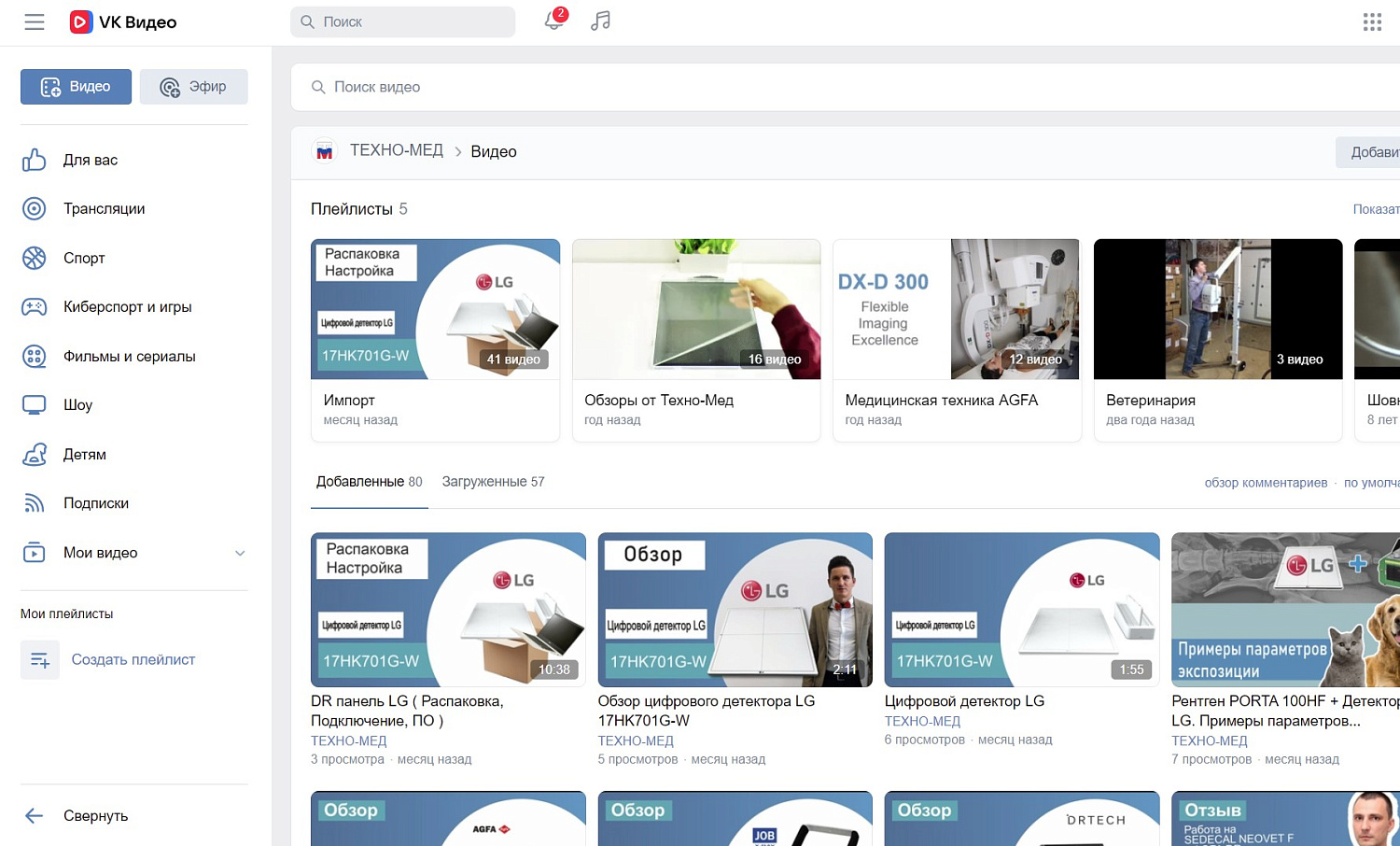Click the Создать плейлист list icon
The height and width of the screenshot is (846, 1400).
point(40,659)
